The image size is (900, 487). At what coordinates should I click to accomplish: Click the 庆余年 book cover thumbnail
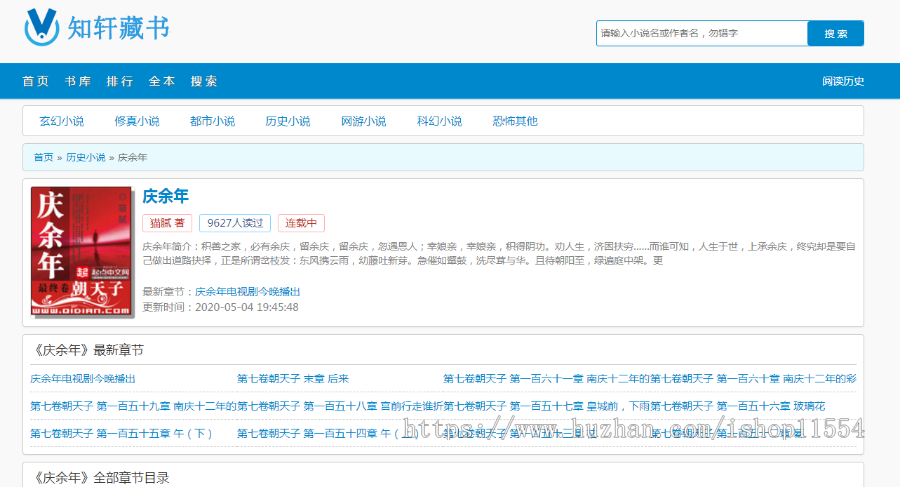82,253
